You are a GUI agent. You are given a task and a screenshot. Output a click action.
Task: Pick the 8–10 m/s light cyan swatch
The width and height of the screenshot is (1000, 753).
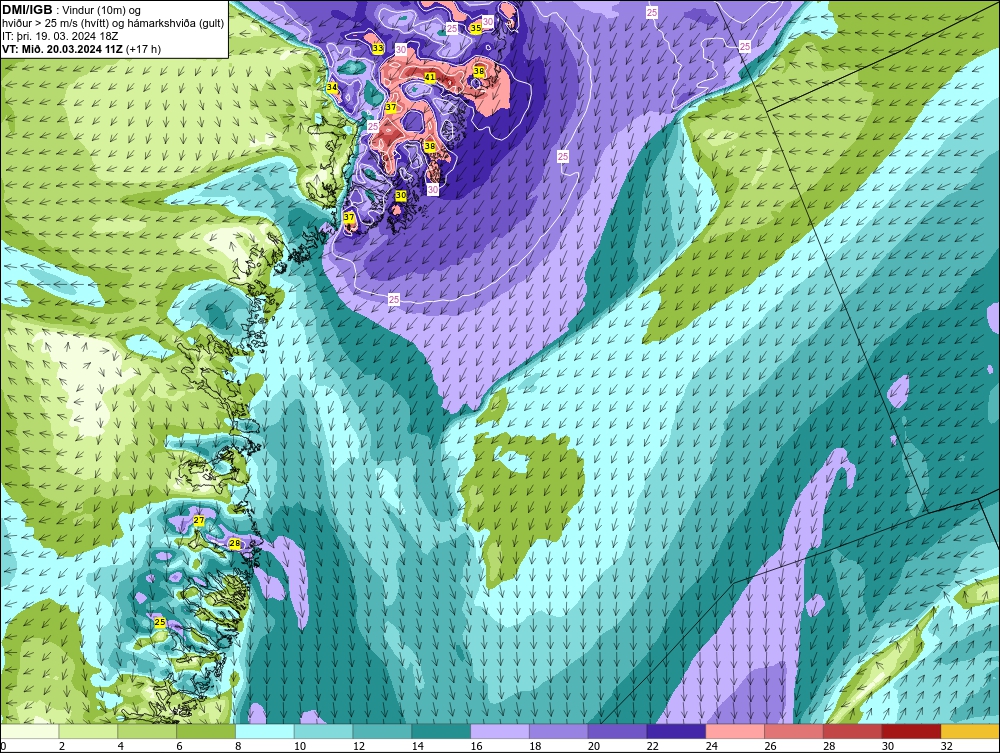pos(265,731)
